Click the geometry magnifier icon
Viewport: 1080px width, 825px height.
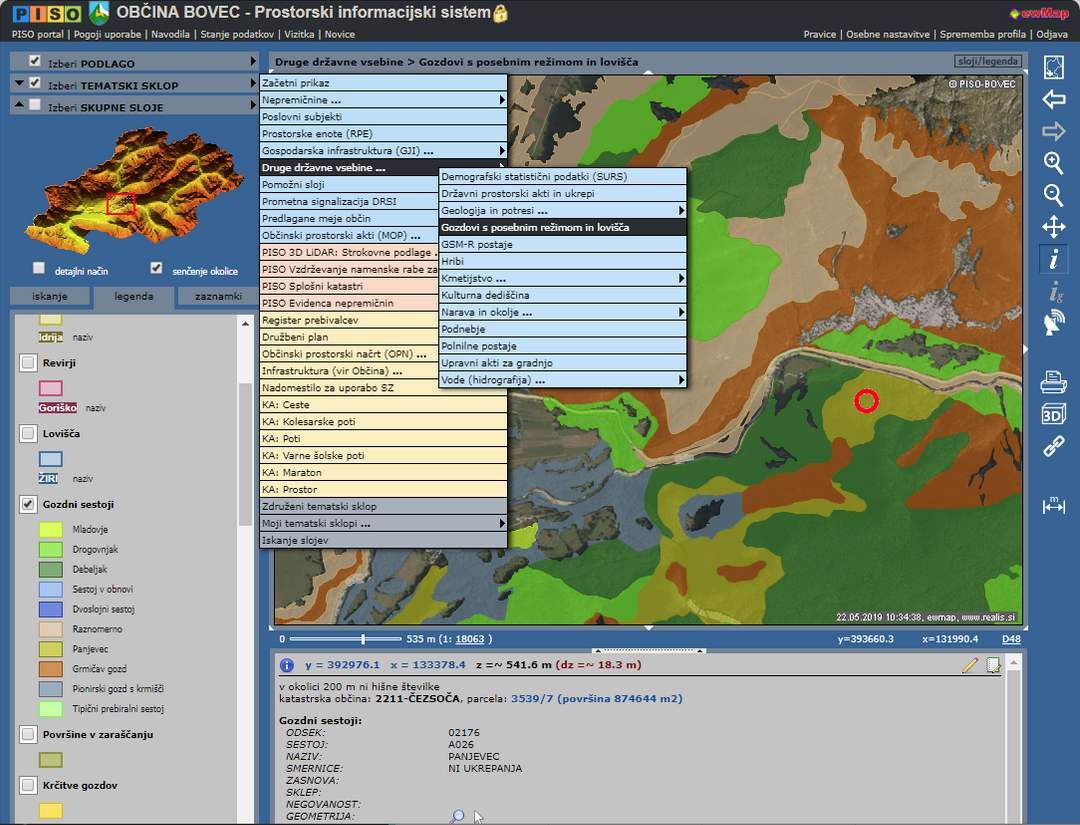pos(457,817)
